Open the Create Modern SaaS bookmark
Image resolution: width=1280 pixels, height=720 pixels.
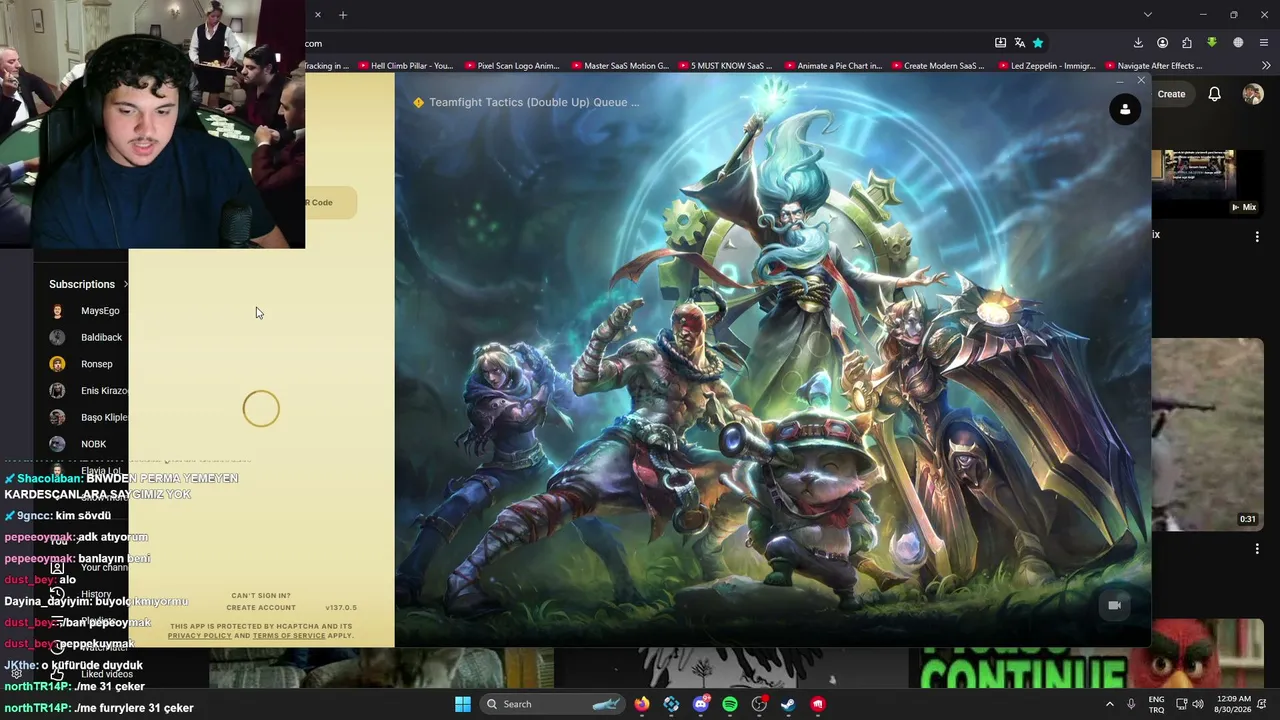tap(937, 66)
